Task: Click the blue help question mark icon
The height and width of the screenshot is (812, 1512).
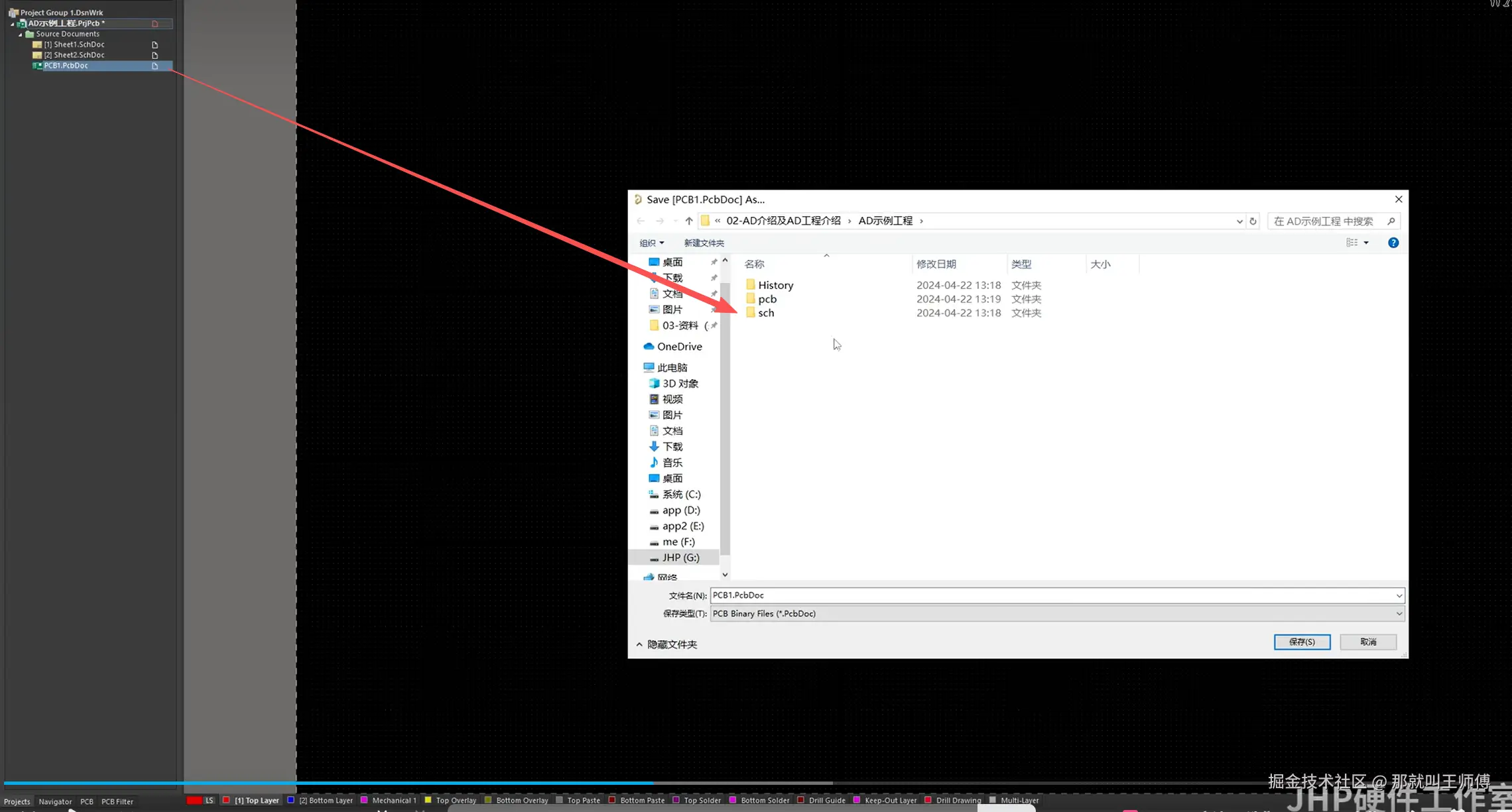Action: (1393, 243)
